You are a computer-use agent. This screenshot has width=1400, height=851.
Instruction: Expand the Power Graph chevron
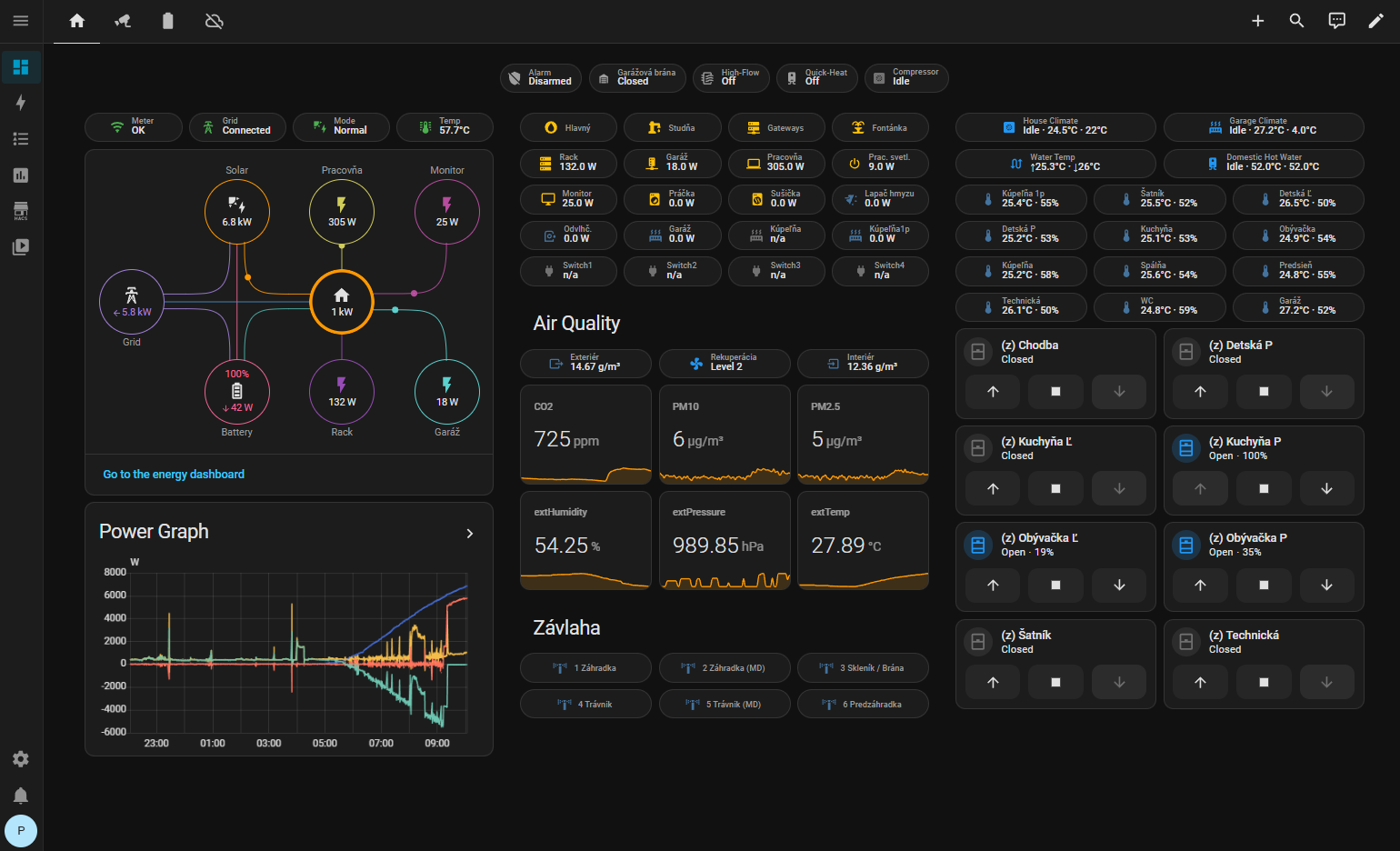tap(470, 534)
